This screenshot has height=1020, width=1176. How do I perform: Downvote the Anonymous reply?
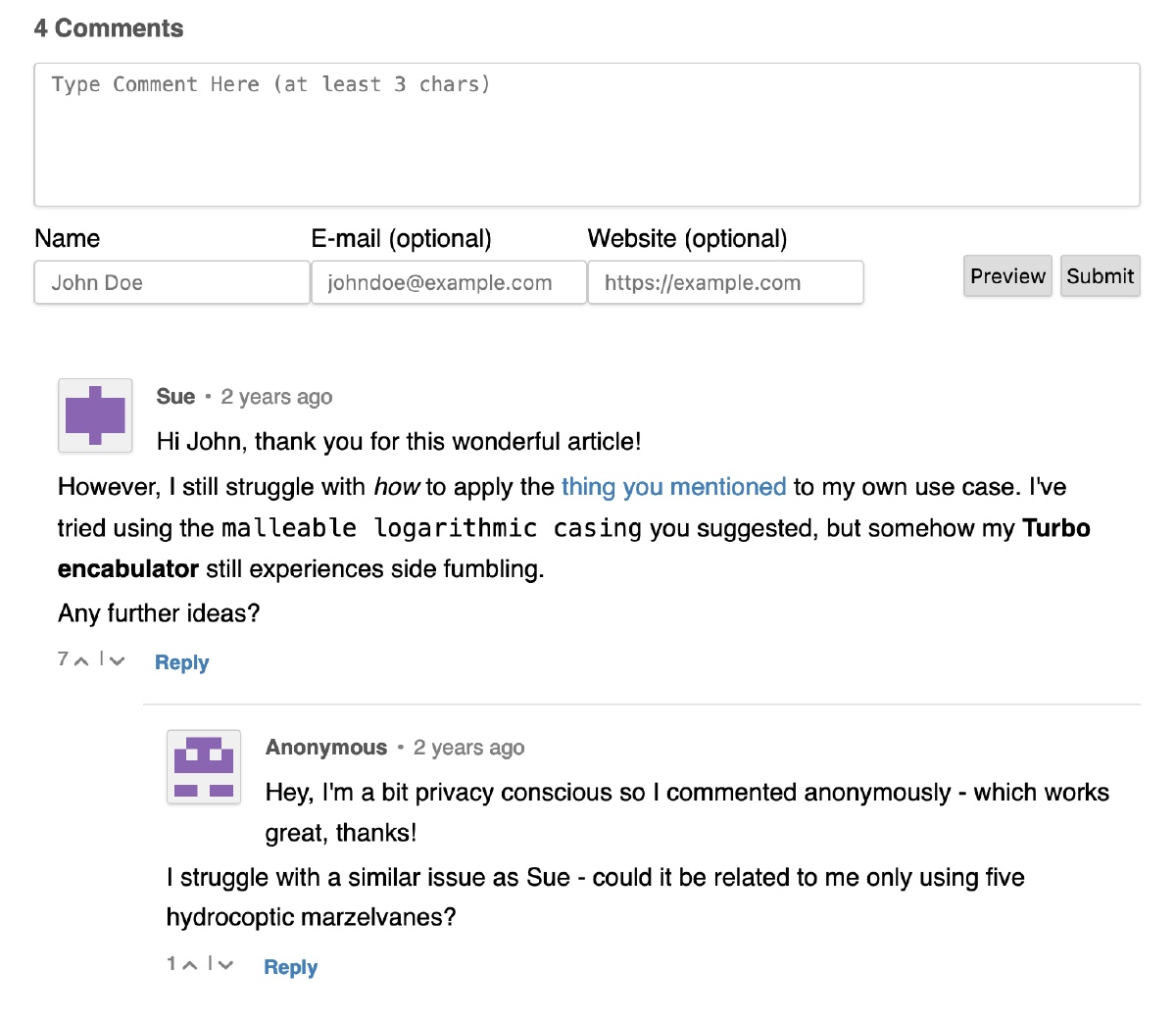(225, 966)
